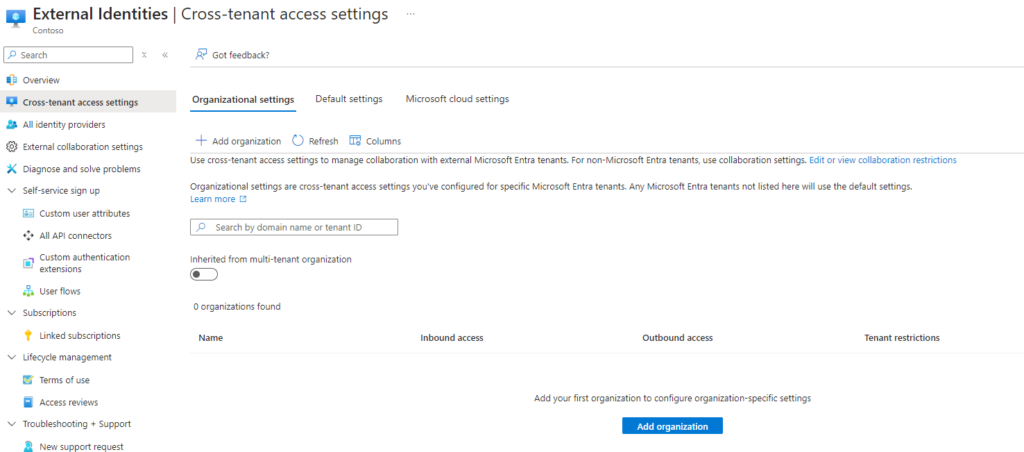Screen dimensions: 1024x452
Task: Click the Overview icon in sidebar
Action: point(12,80)
